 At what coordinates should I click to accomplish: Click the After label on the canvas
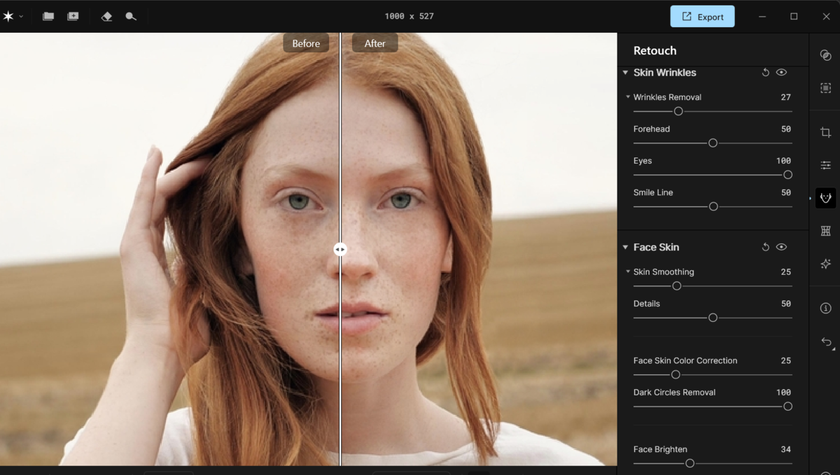click(375, 43)
